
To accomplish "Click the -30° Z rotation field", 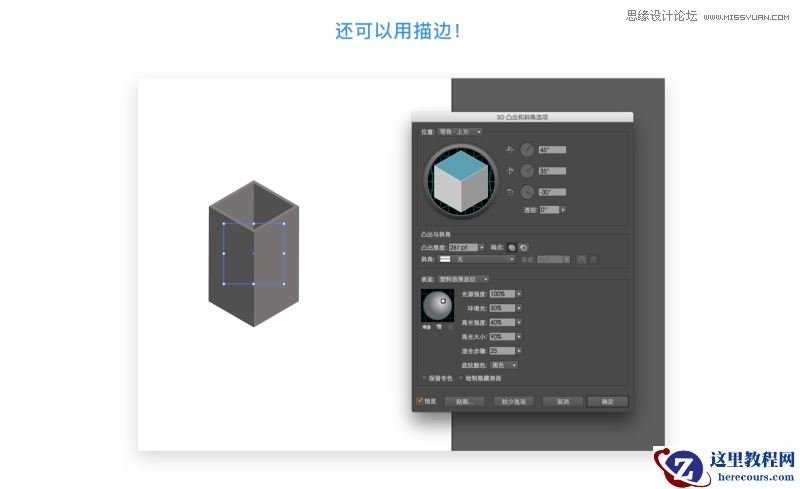I will click(553, 192).
